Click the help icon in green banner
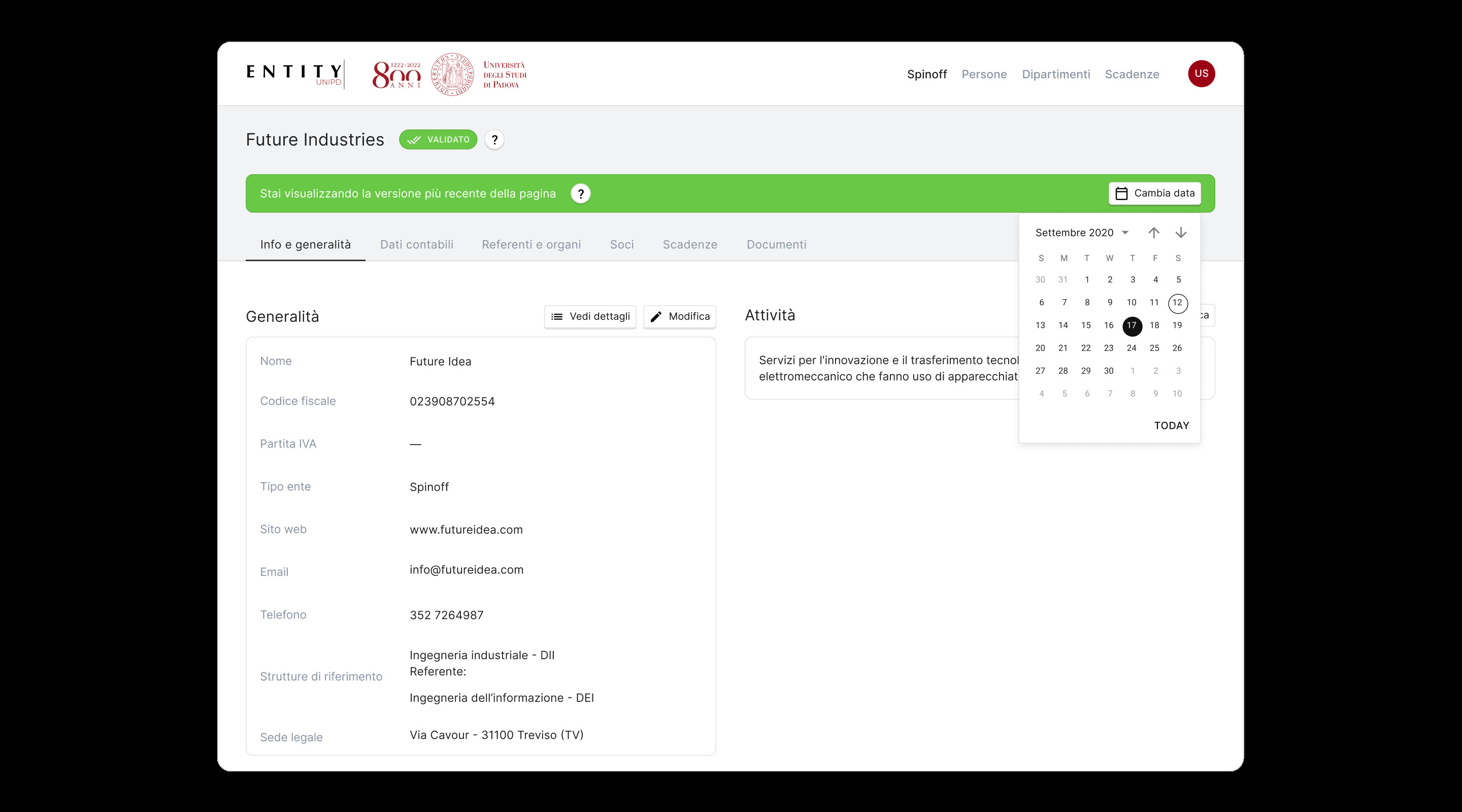The width and height of the screenshot is (1462, 812). tap(580, 193)
